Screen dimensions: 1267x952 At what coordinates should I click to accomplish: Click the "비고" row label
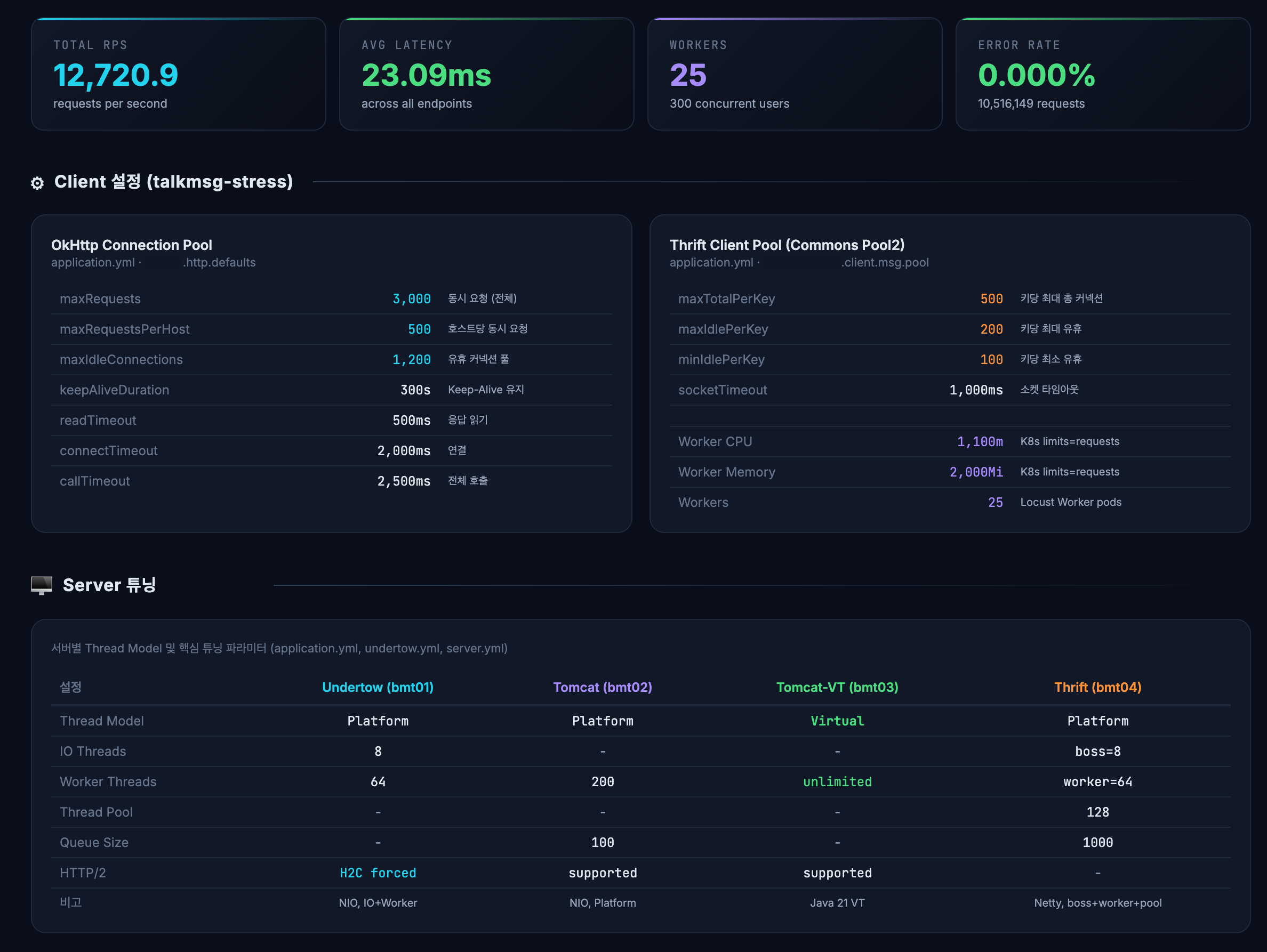pos(70,902)
